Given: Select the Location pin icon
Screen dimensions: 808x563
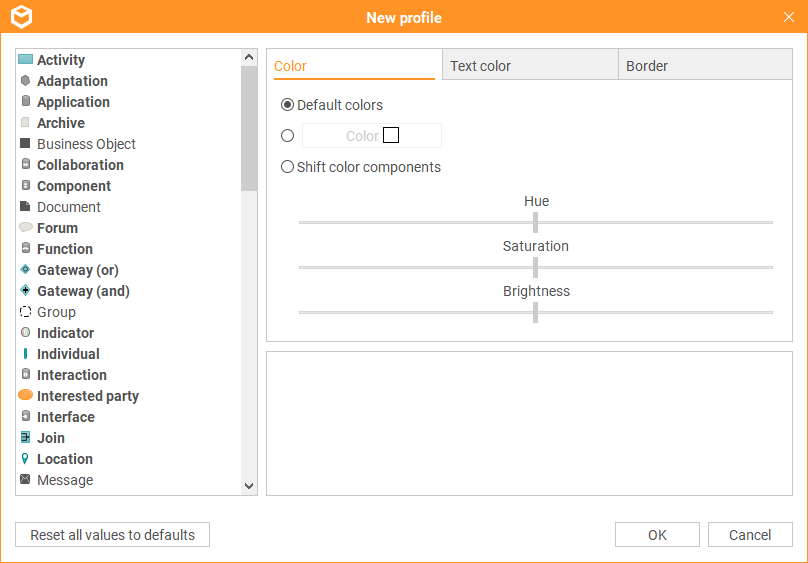Looking at the screenshot, I should pos(25,458).
